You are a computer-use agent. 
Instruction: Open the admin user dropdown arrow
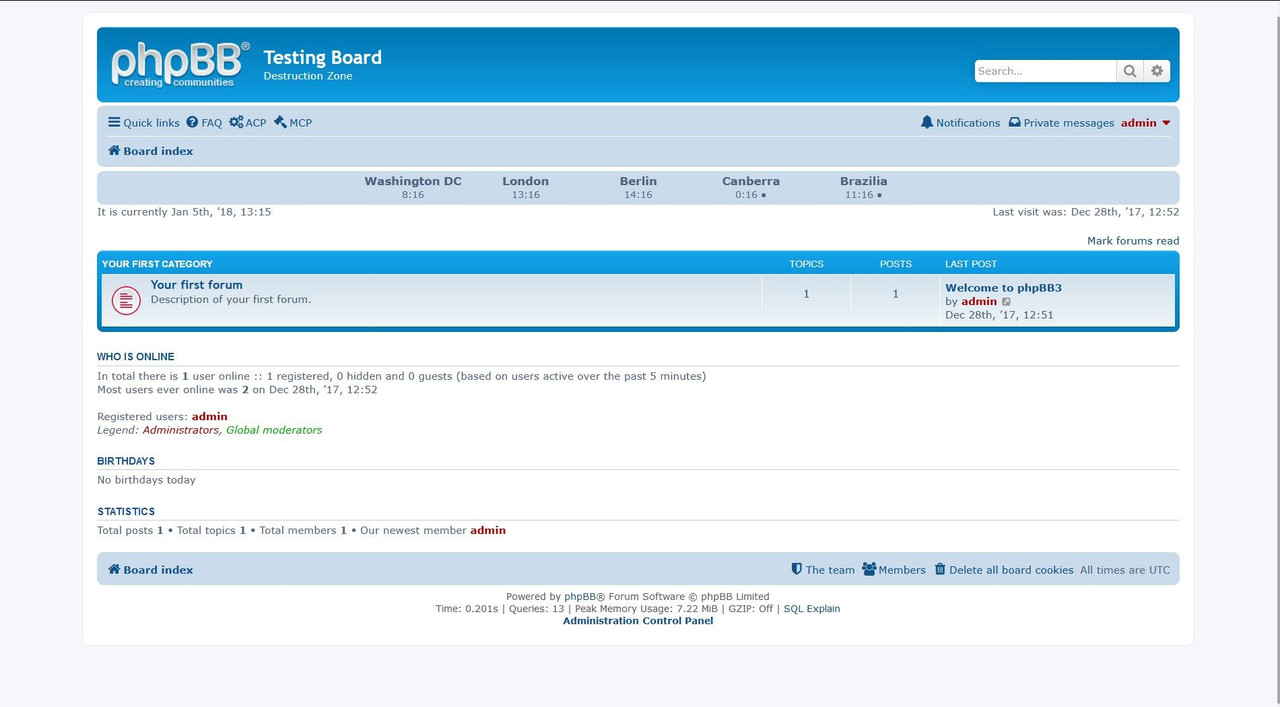1166,123
